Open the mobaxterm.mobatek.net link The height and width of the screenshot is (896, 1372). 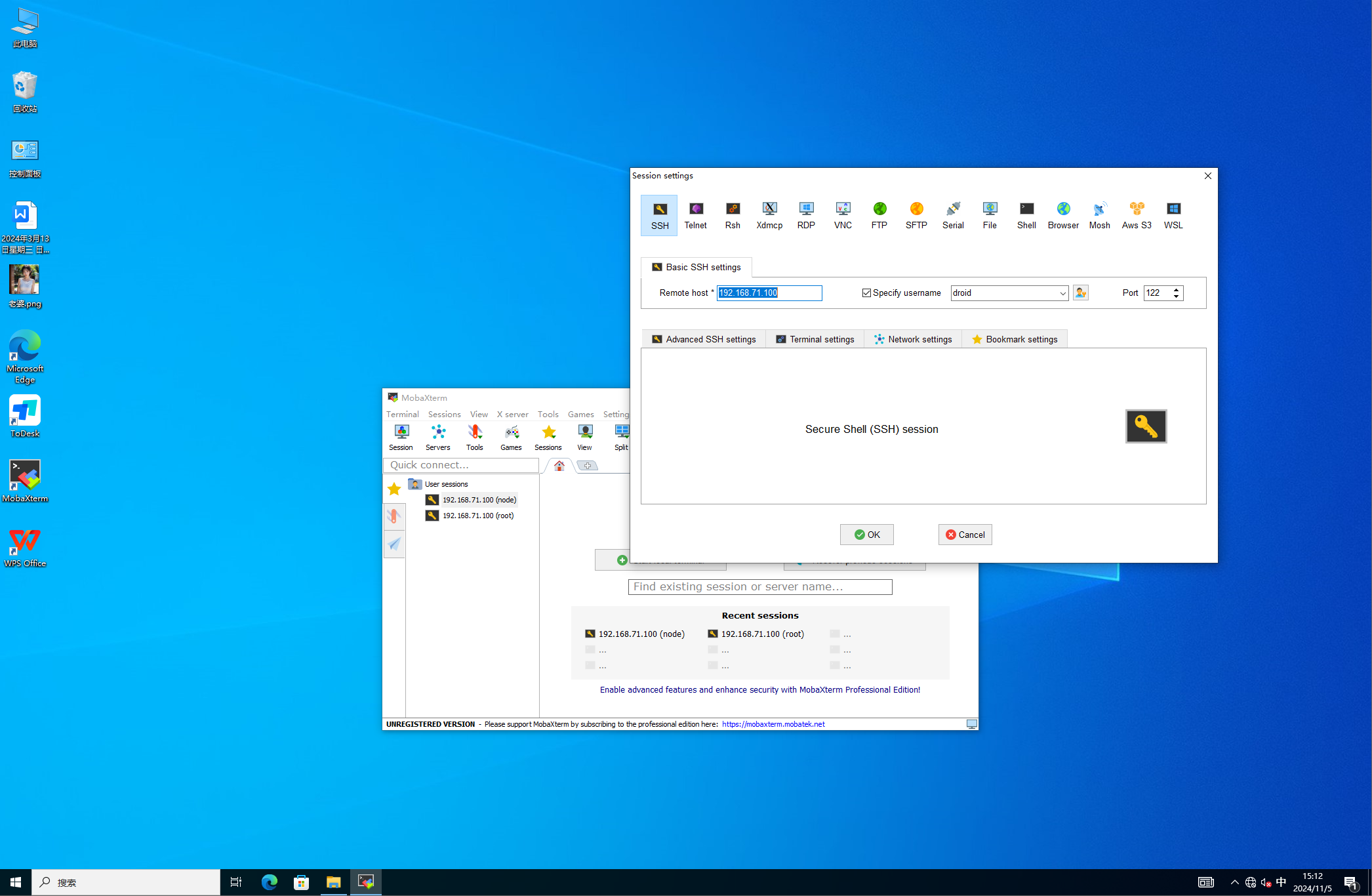tap(773, 724)
